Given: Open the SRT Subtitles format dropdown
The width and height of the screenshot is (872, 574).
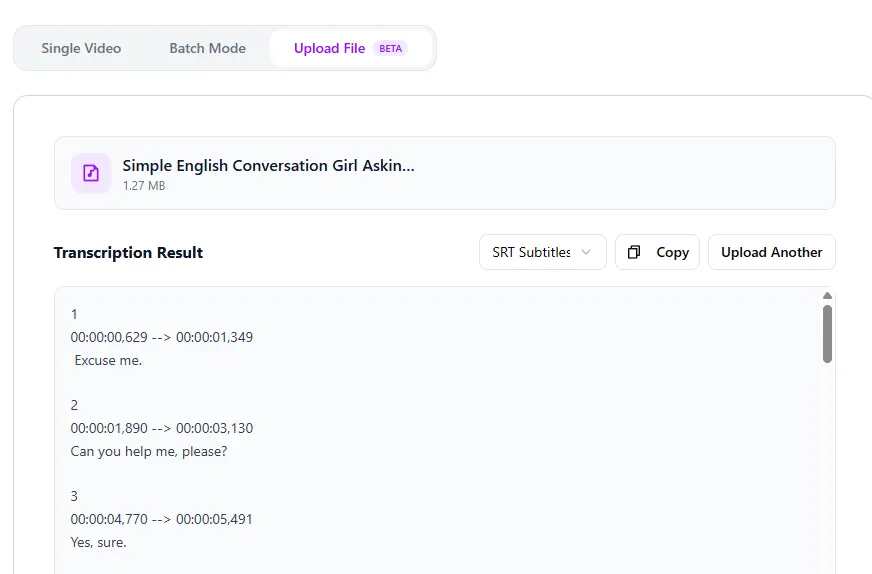Looking at the screenshot, I should 543,252.
